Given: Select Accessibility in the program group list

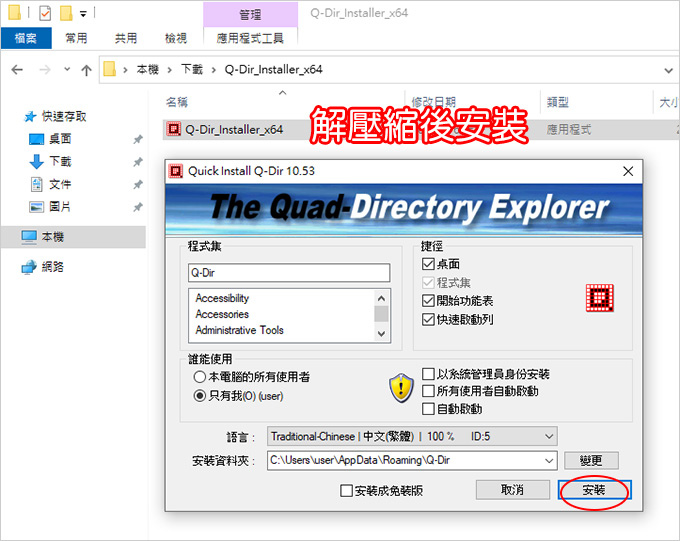Looking at the screenshot, I should 222,298.
